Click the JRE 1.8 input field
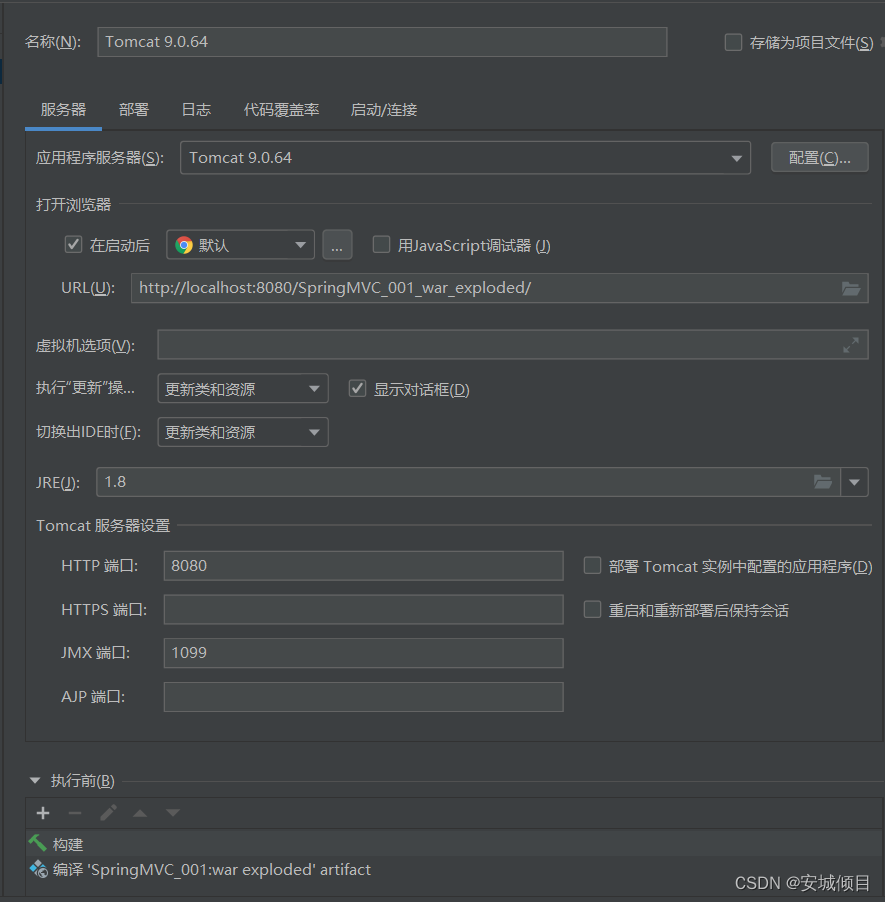The image size is (885, 902). tap(468, 482)
